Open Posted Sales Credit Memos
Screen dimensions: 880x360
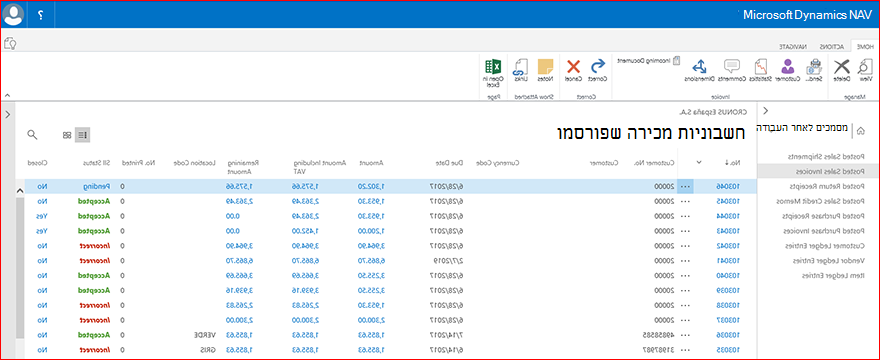click(x=820, y=201)
